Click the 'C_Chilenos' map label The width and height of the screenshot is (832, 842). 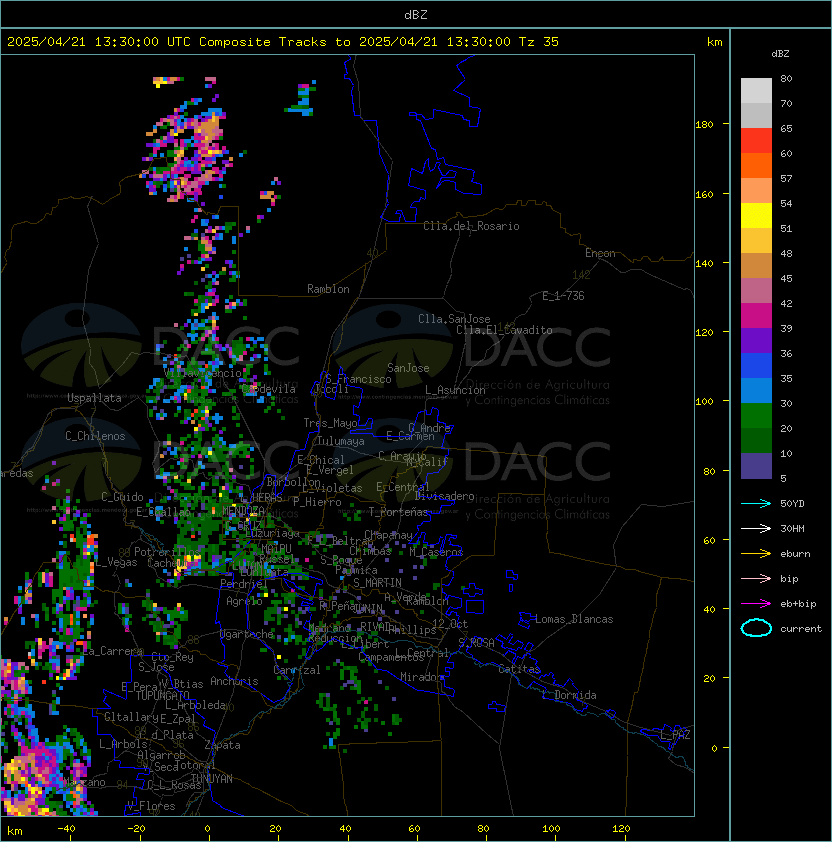(x=95, y=436)
